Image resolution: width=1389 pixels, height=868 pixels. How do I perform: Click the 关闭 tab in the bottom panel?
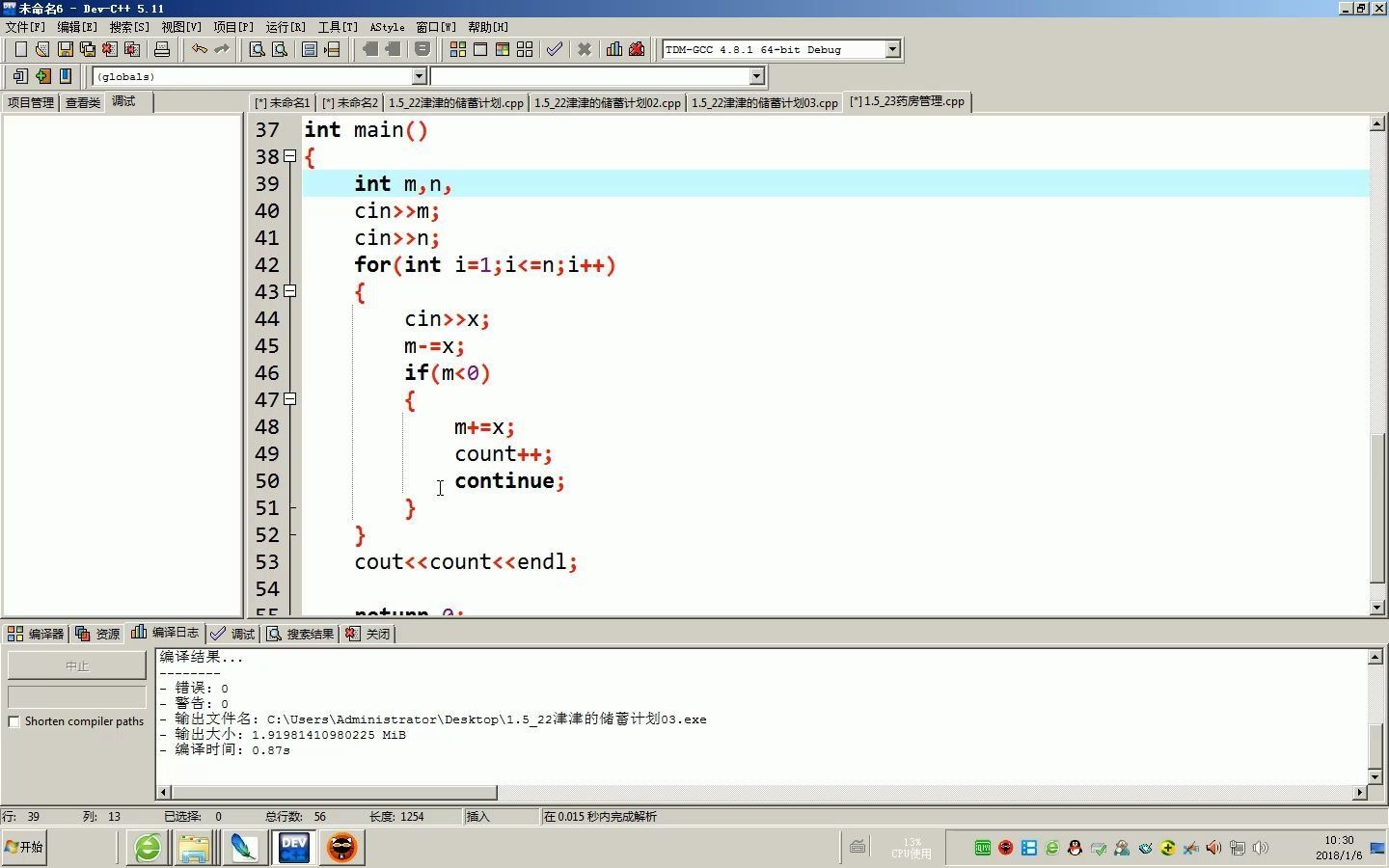click(x=368, y=634)
